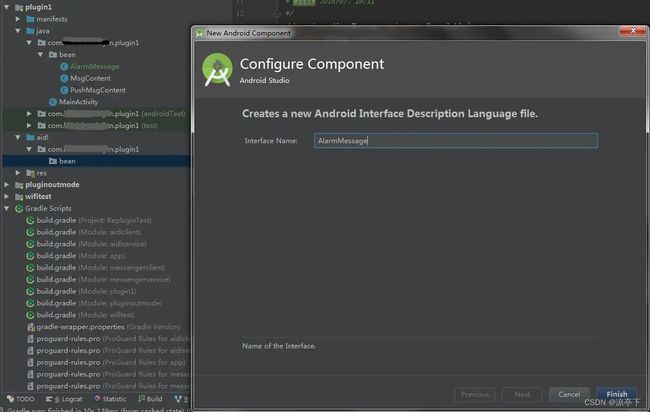650x412 pixels.
Task: Click the wifitest module icon
Action: [19, 197]
